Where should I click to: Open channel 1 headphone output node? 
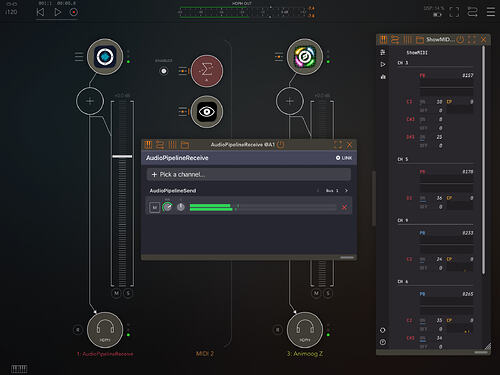[105, 330]
